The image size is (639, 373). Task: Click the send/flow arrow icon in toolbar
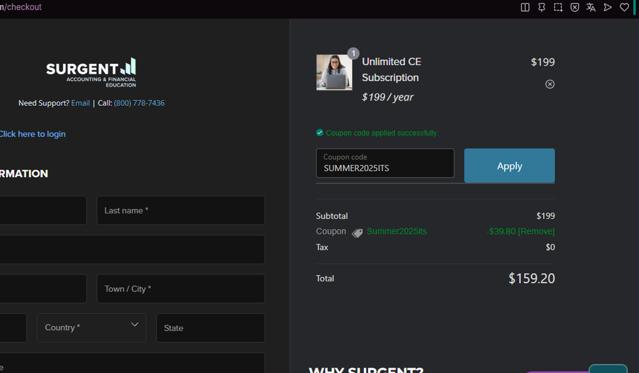(608, 7)
